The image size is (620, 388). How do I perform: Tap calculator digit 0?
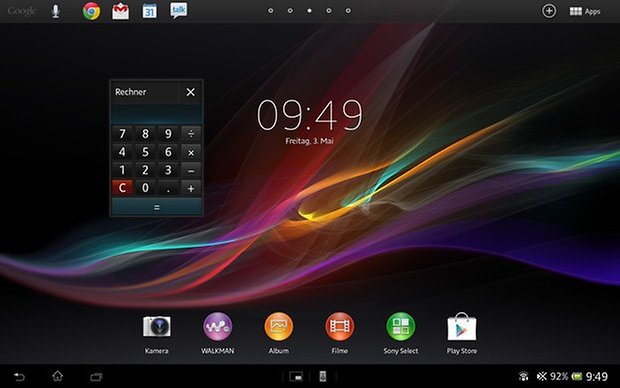(145, 188)
